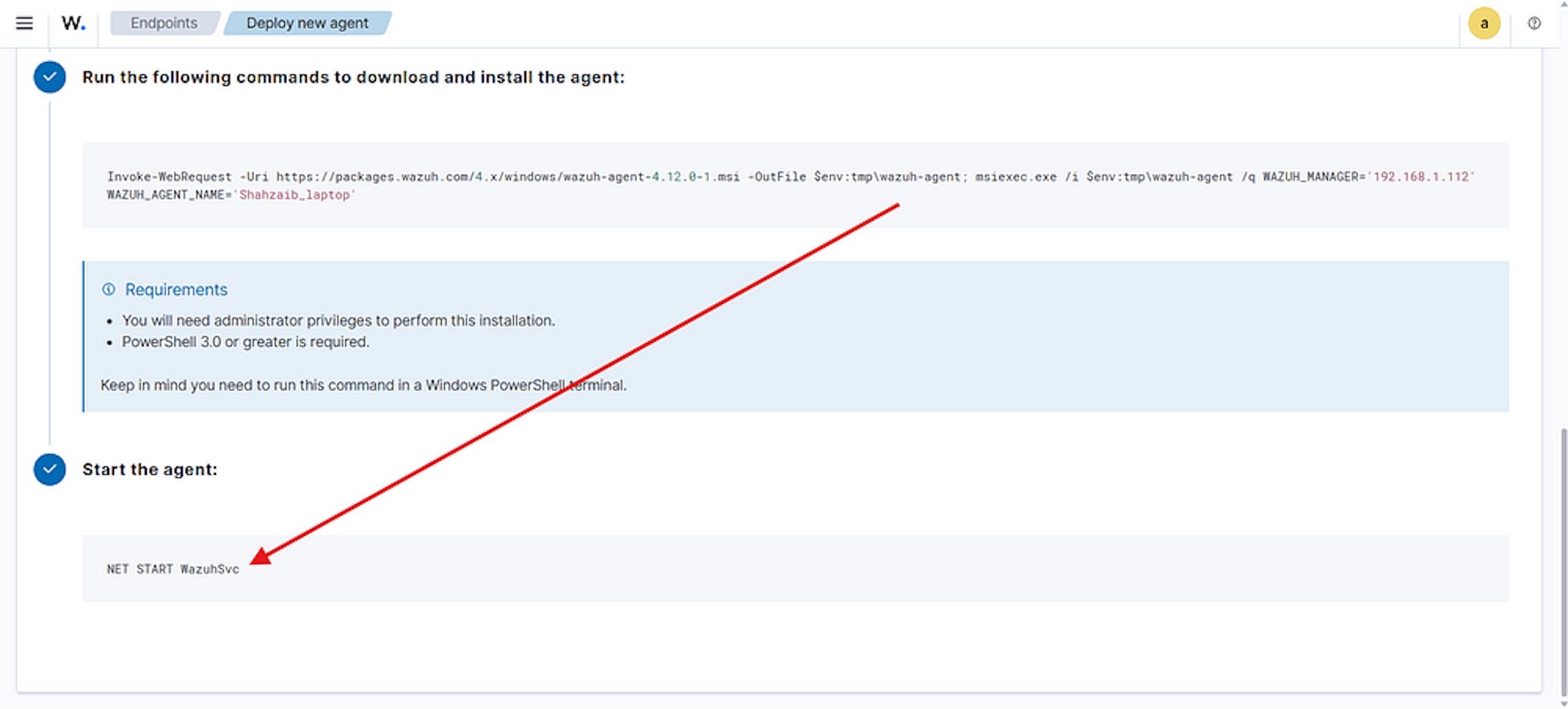Image resolution: width=1568 pixels, height=709 pixels.
Task: Click the '192.168.1.112' manager IP value
Action: pos(1421,176)
